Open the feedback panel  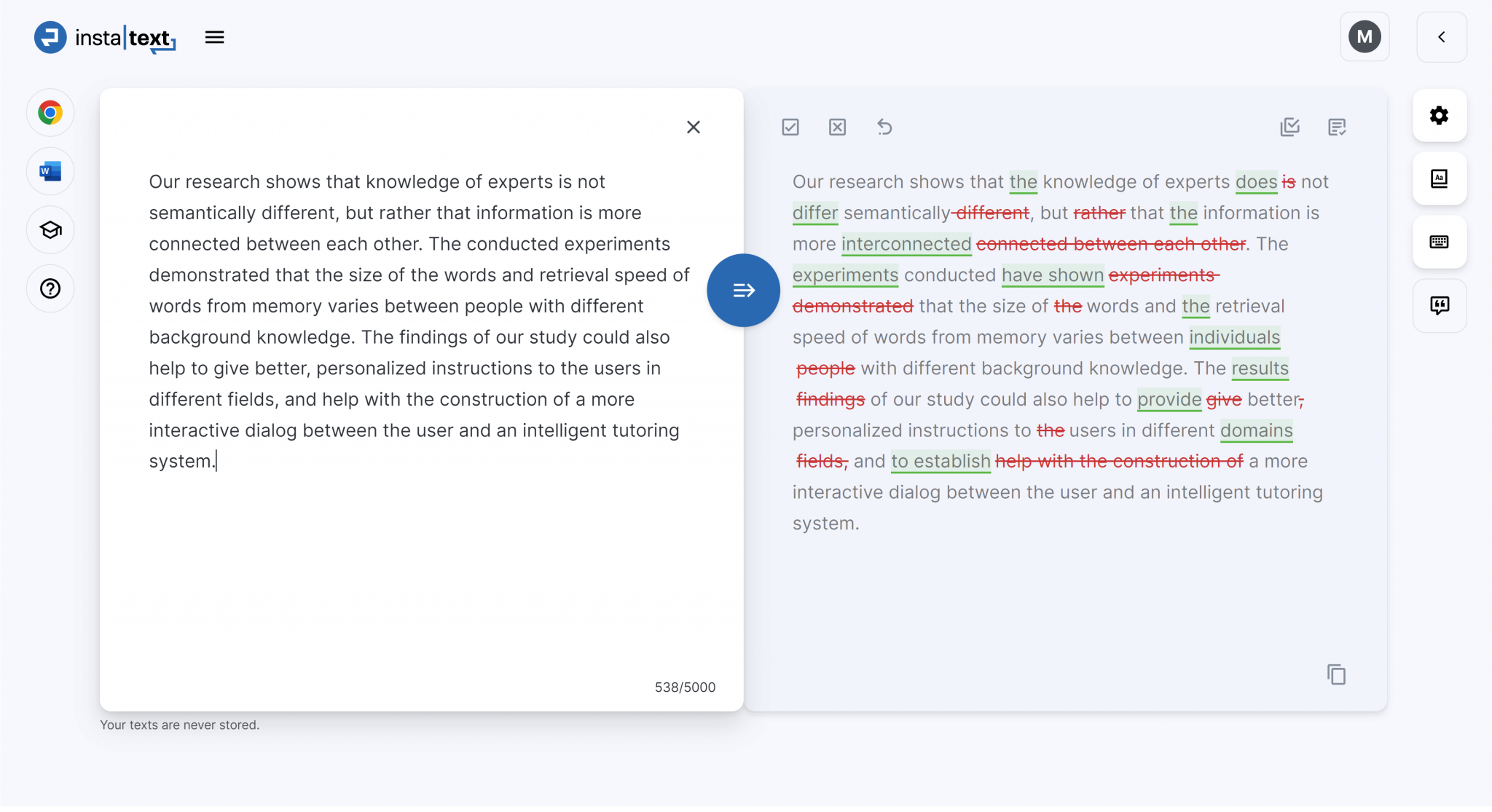pyautogui.click(x=1439, y=305)
